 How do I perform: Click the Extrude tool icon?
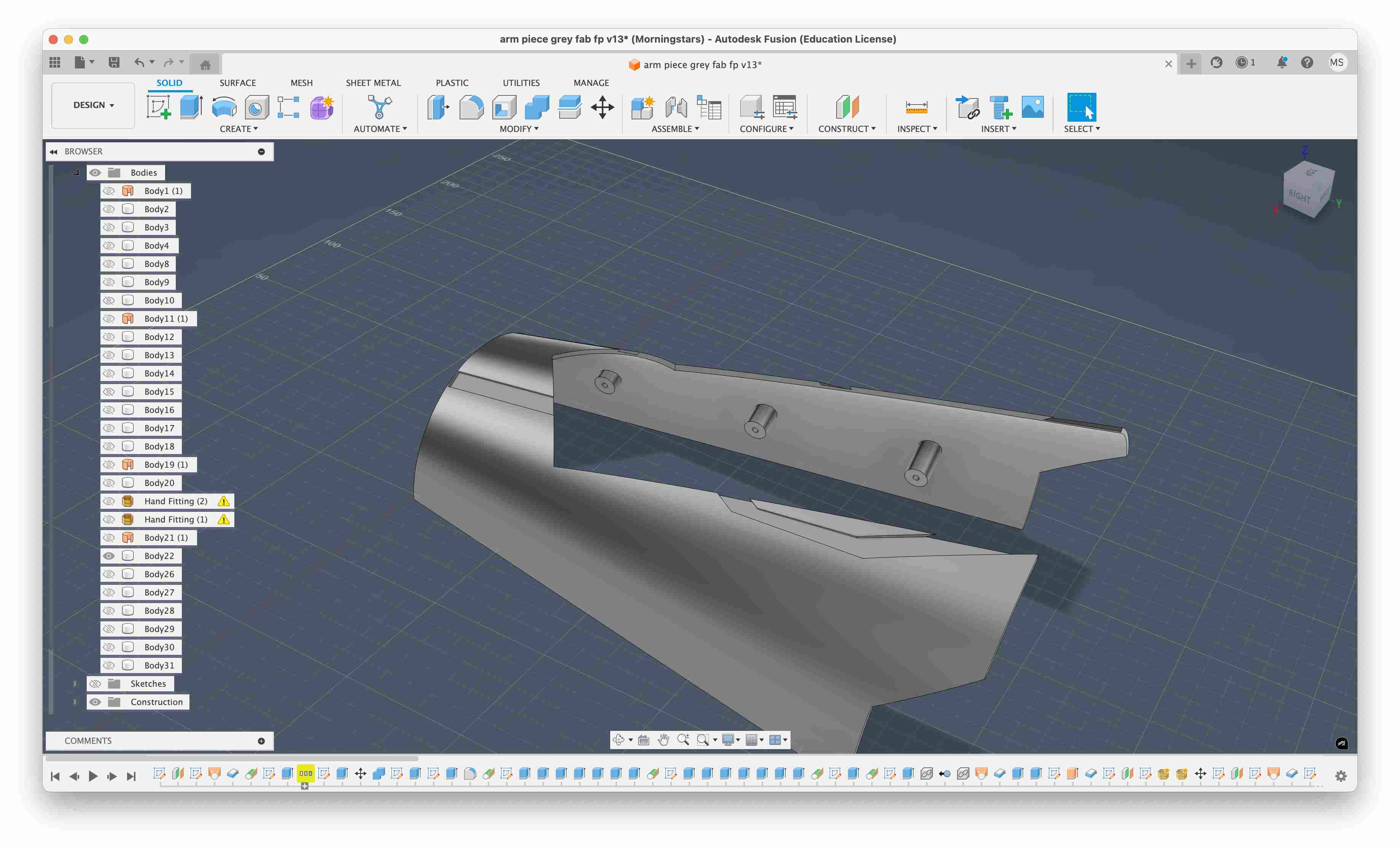point(191,107)
